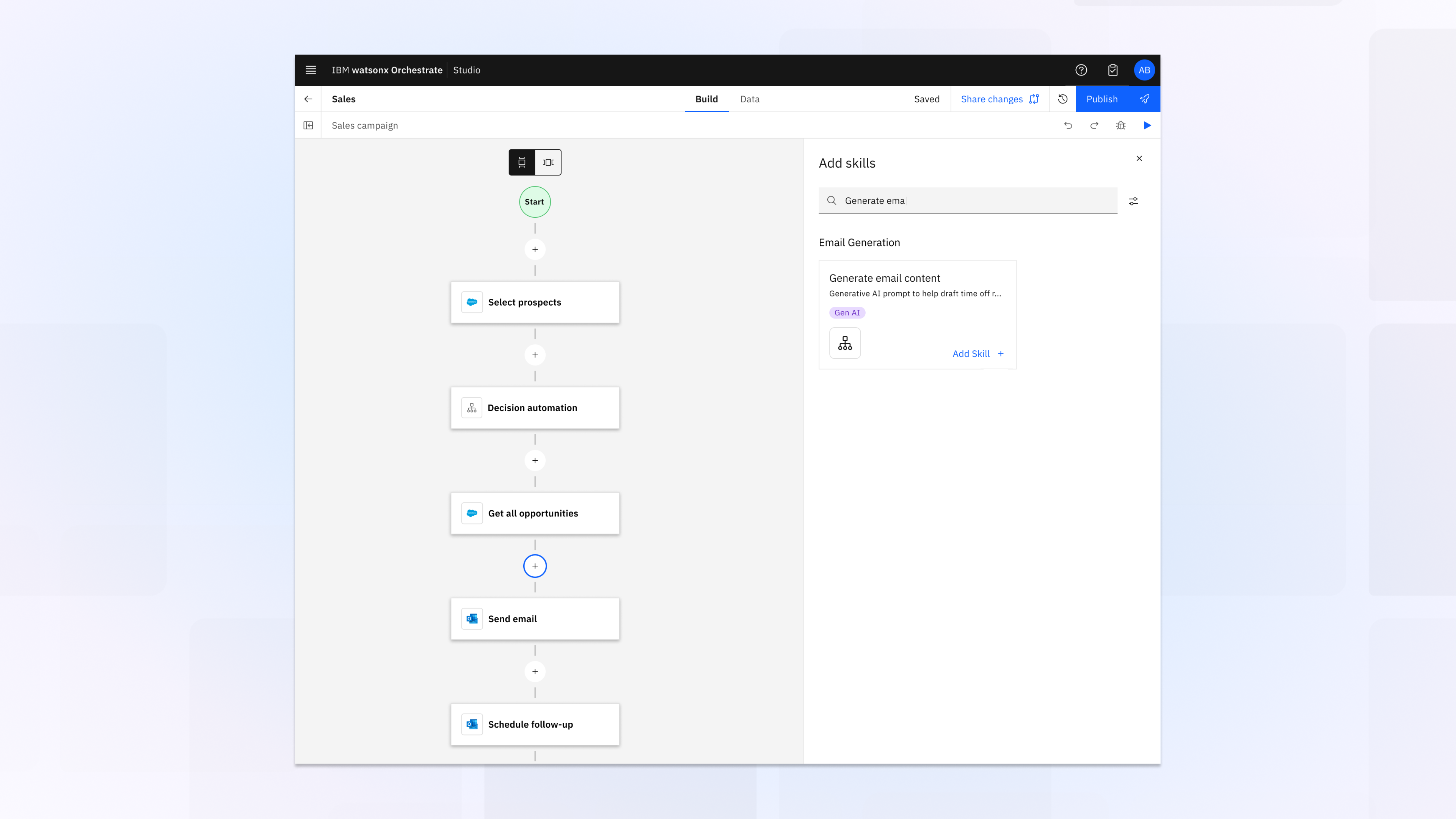Click the undo arrow icon
Screen dimensions: 1456x819
(x=1068, y=125)
